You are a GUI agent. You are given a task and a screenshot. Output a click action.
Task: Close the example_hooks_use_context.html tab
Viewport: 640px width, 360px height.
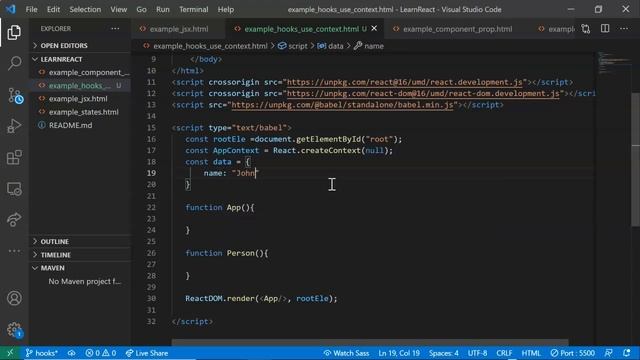[374, 29]
